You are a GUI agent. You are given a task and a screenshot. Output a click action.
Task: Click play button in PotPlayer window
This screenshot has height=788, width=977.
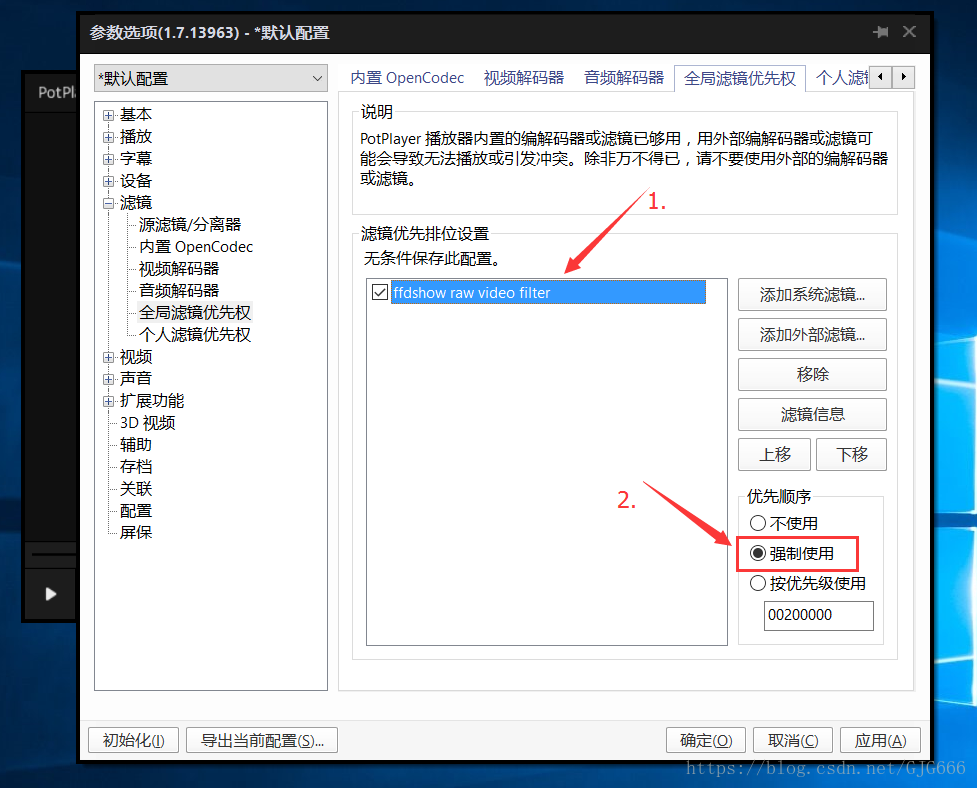[50, 594]
